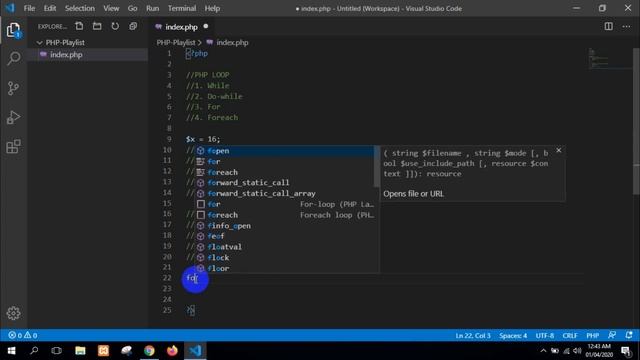Open the Terminal menu

click(182, 8)
